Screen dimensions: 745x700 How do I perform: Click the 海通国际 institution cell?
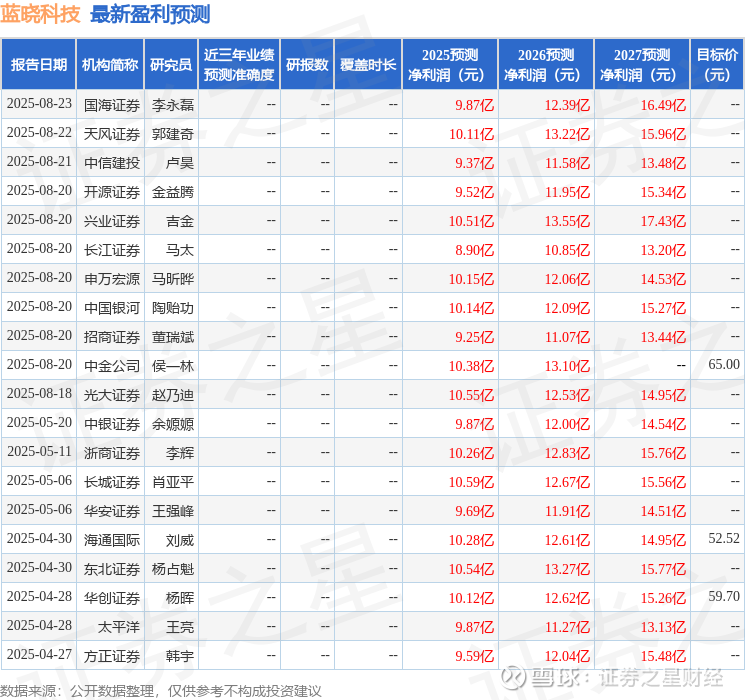click(x=112, y=540)
